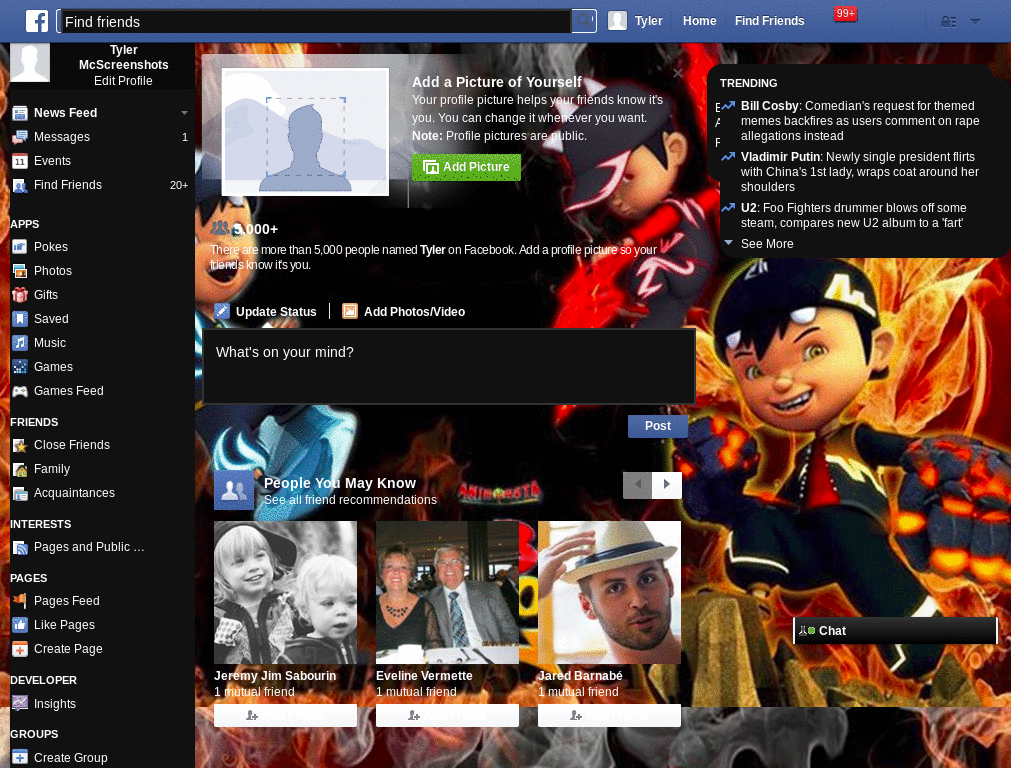Click the Pages and Public icon
Viewport: 1024px width, 768px height.
(x=20, y=548)
